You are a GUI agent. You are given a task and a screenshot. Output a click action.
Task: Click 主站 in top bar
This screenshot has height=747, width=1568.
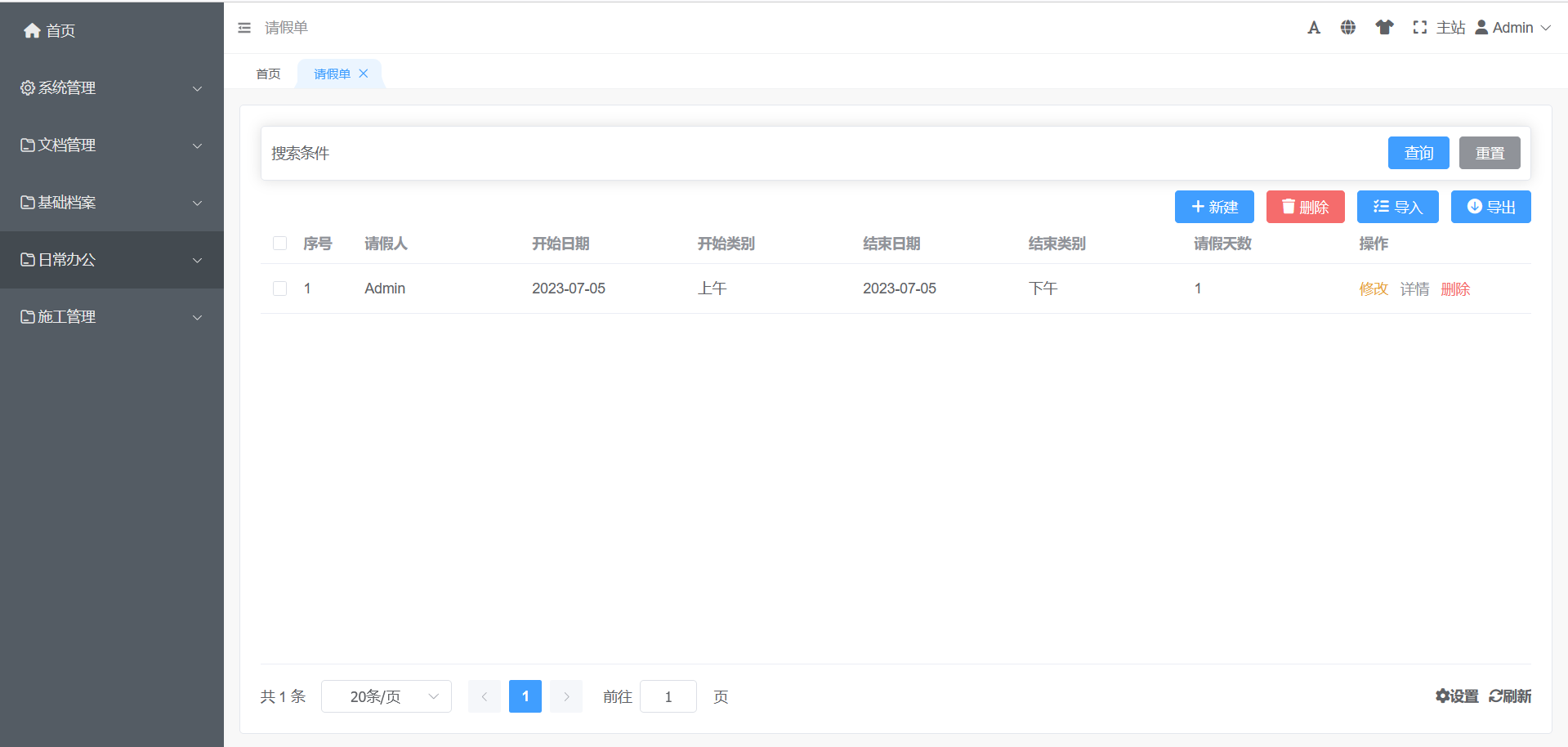[x=1451, y=28]
